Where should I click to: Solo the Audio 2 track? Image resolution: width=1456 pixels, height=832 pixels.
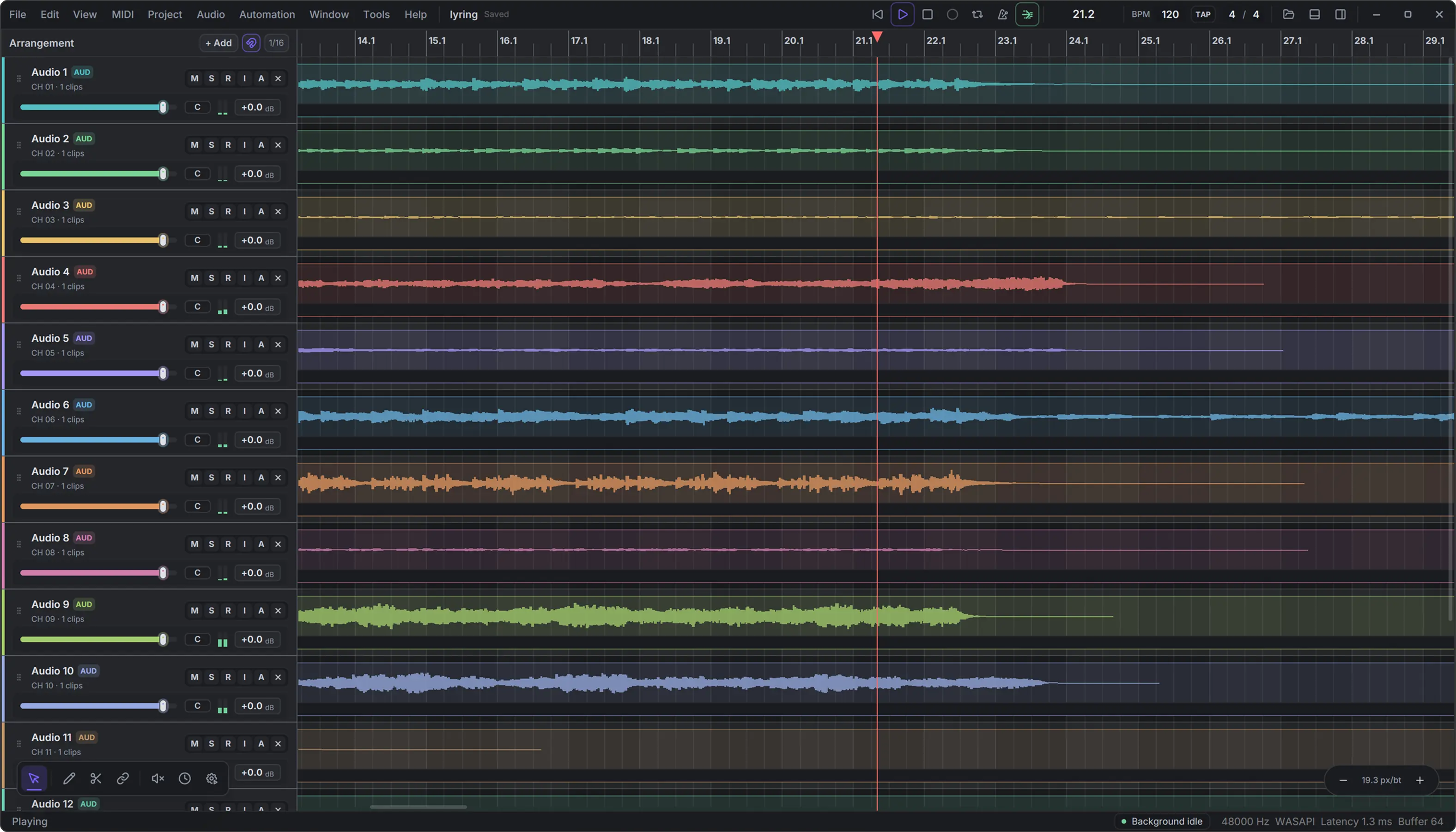212,145
